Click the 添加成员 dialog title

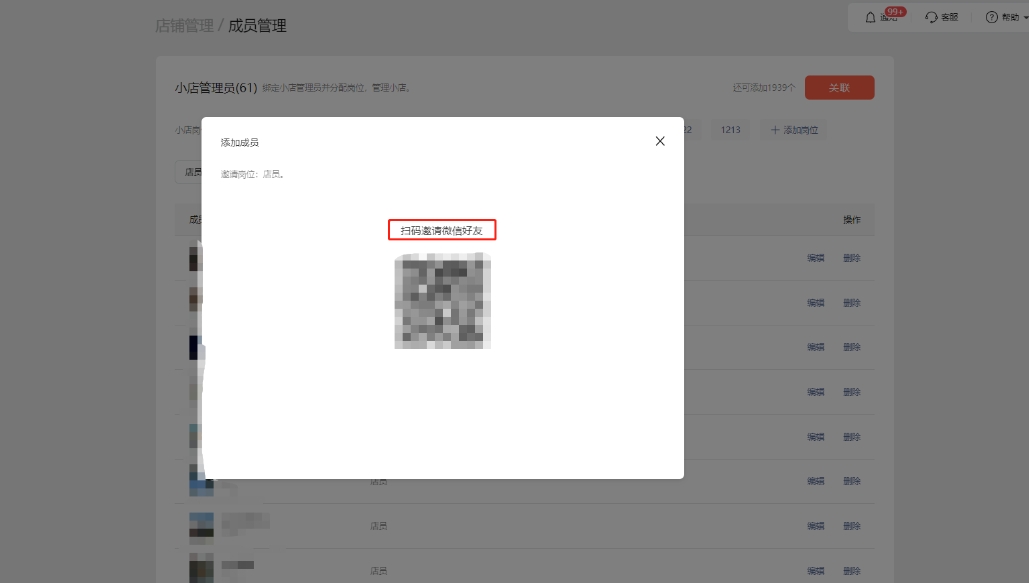[240, 142]
